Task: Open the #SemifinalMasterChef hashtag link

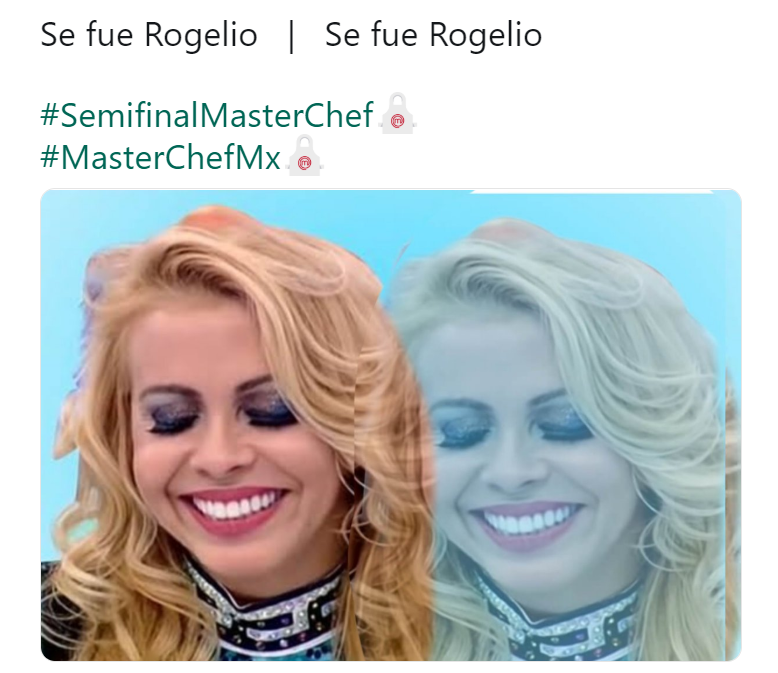Action: (x=206, y=115)
